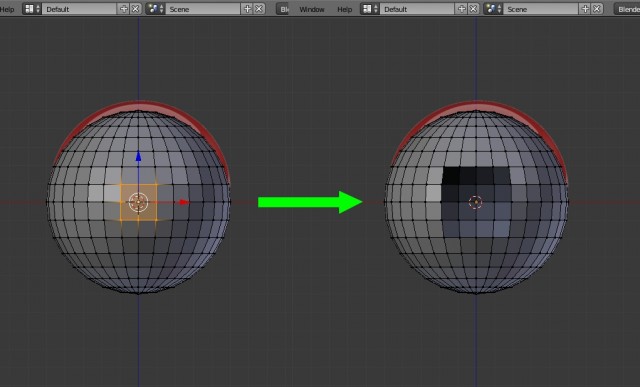Open the Window menu in right Blender header
This screenshot has height=387, width=640.
(312, 9)
